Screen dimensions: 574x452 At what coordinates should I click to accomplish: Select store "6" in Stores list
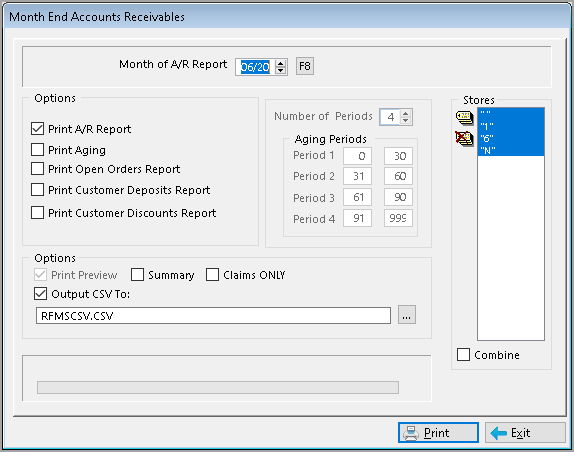(x=511, y=138)
